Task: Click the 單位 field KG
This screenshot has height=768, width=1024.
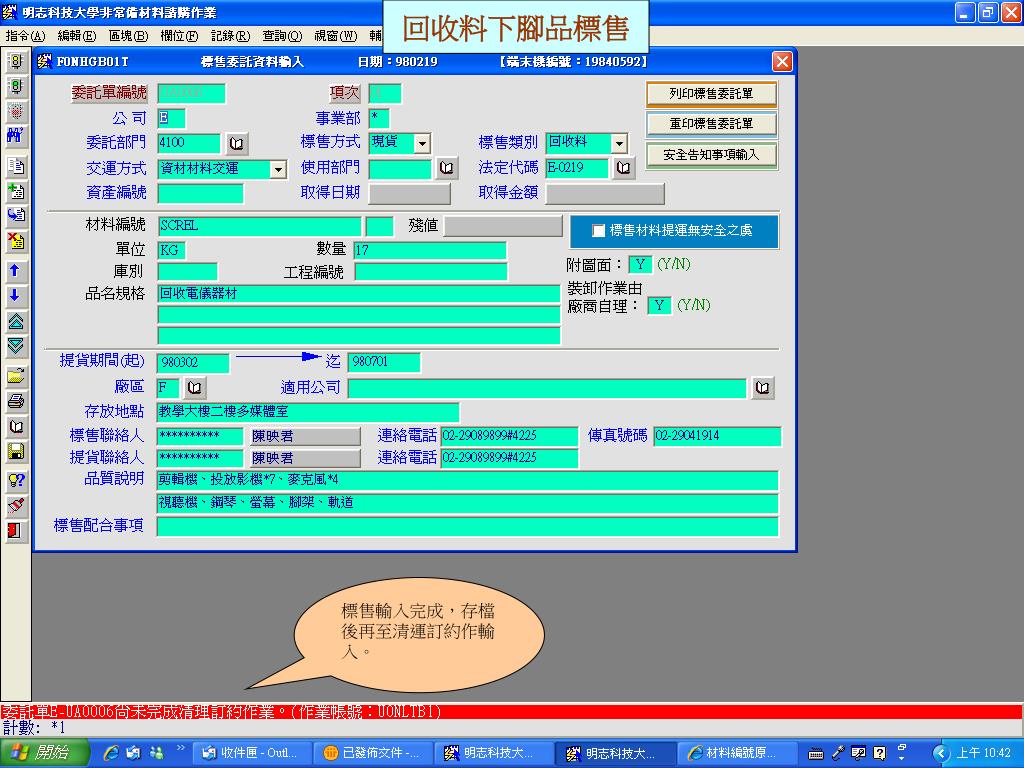Action: tap(172, 250)
